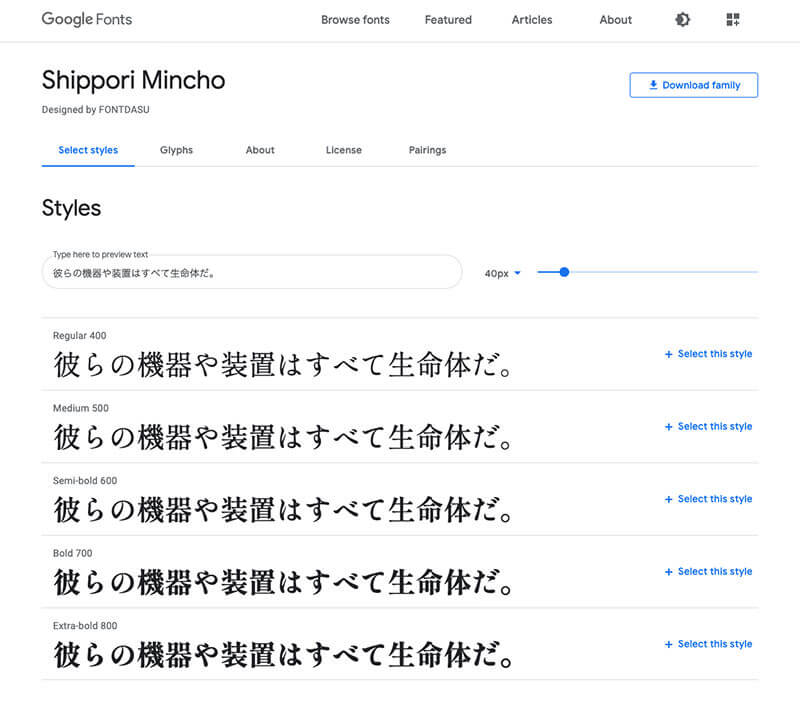This screenshot has width=800, height=701.
Task: Open the selected families grid icon
Action: point(733,20)
